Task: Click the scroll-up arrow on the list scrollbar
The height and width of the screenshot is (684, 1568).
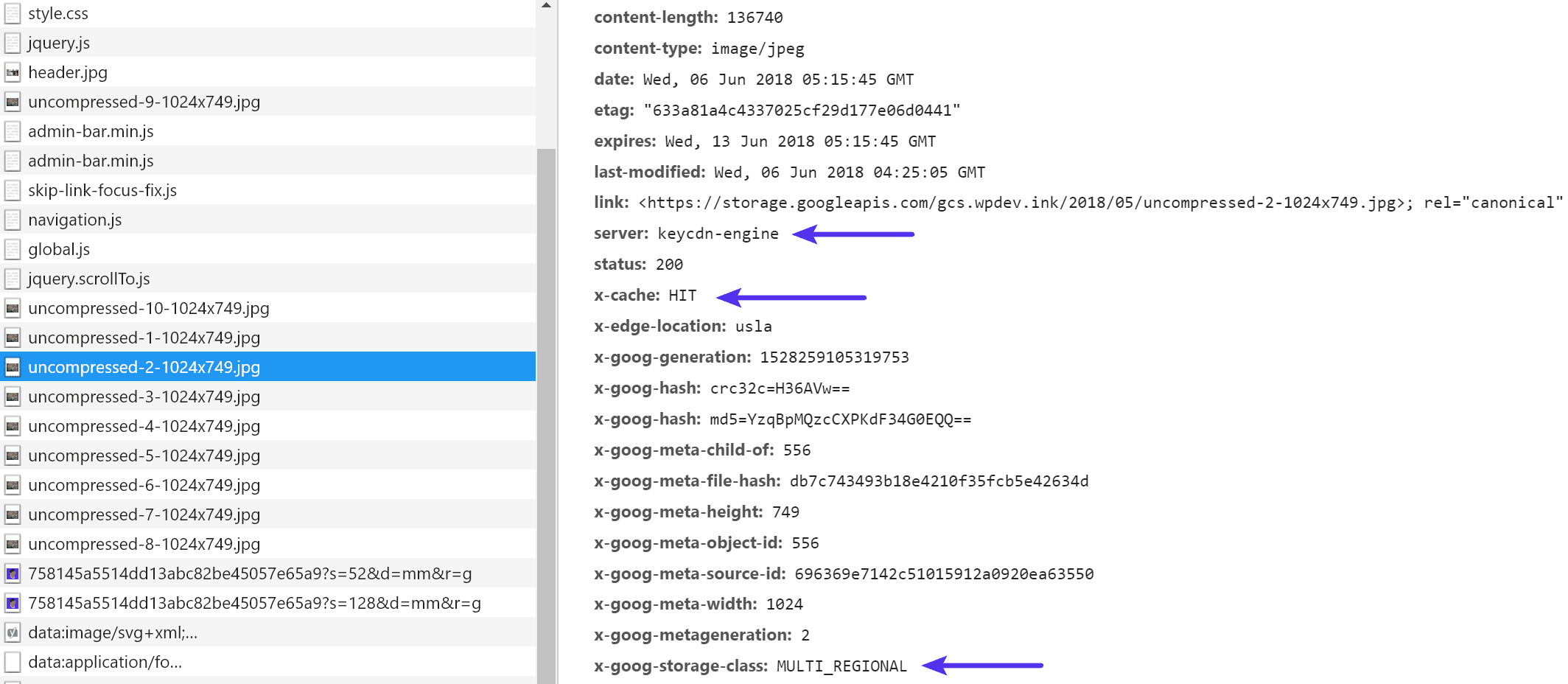Action: 546,4
